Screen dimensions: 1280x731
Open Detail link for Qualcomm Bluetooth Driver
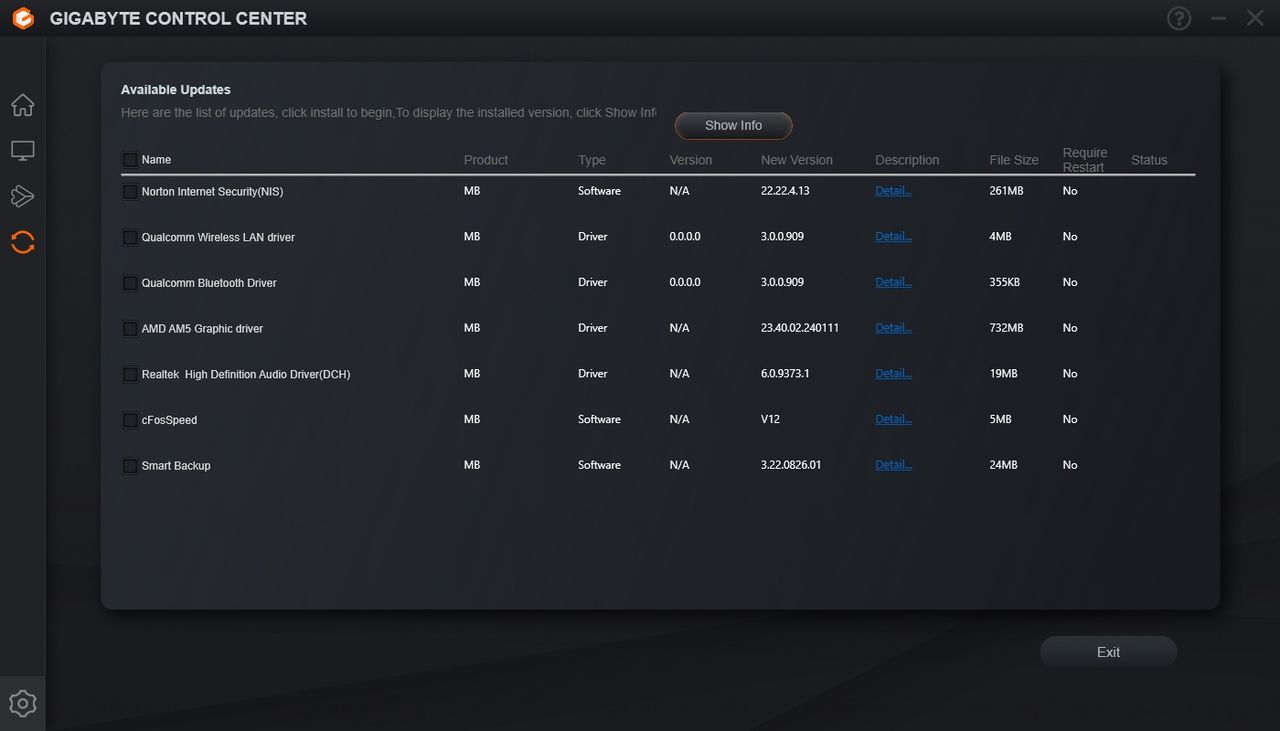[893, 282]
